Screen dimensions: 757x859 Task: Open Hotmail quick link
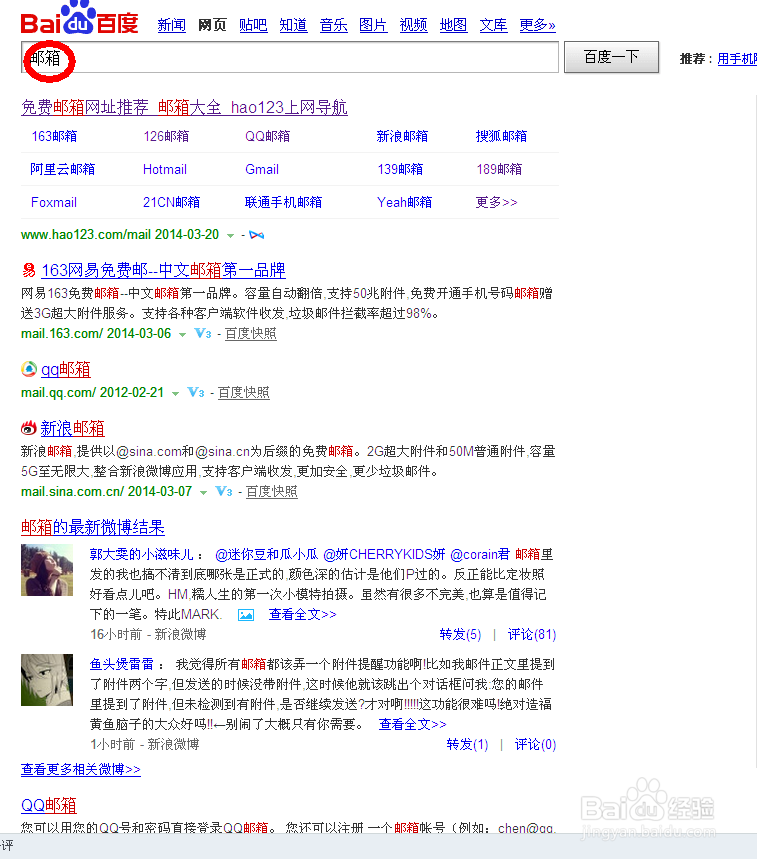click(x=165, y=169)
